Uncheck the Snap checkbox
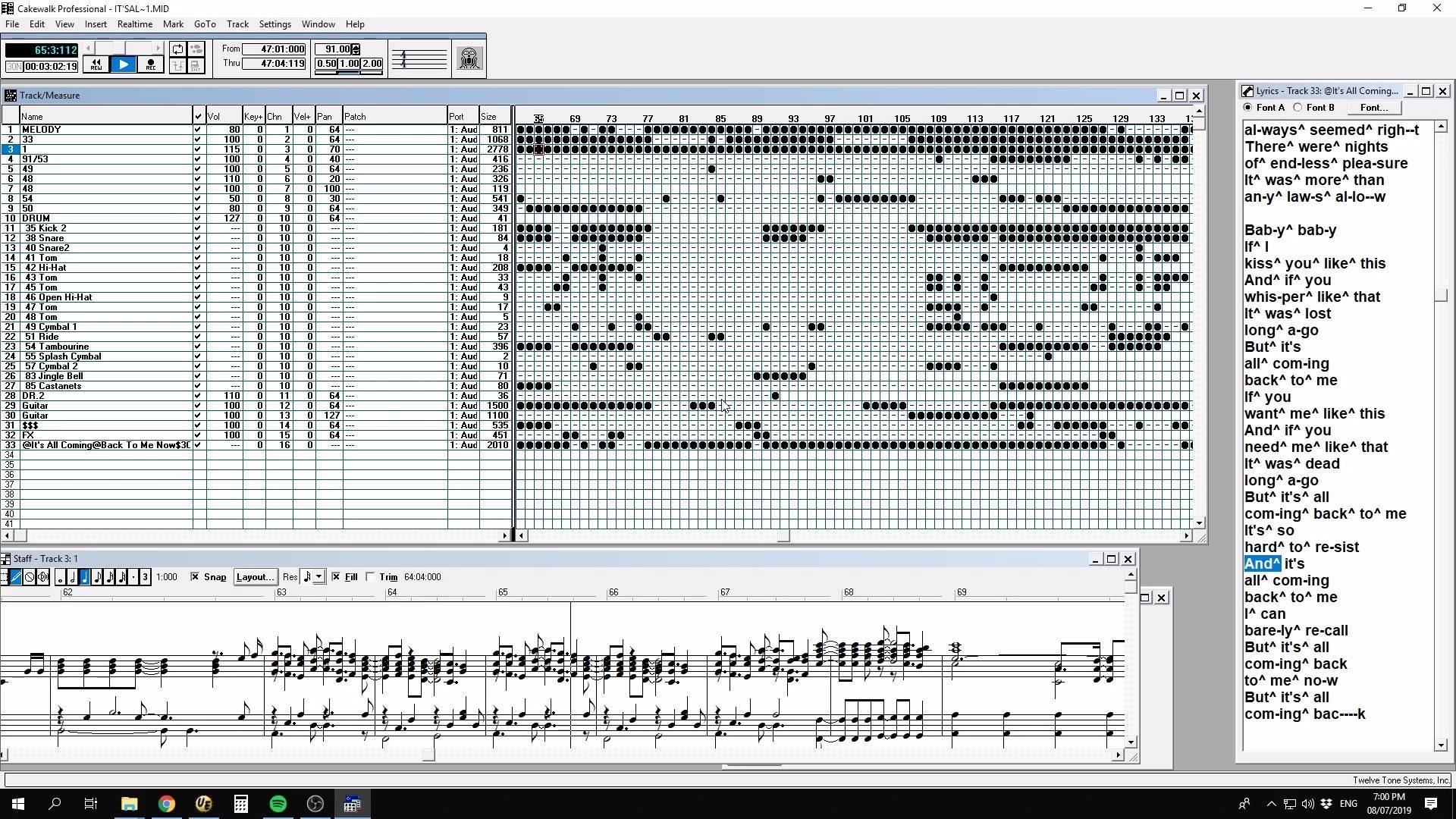Screen dimensions: 1456x819 pos(195,577)
